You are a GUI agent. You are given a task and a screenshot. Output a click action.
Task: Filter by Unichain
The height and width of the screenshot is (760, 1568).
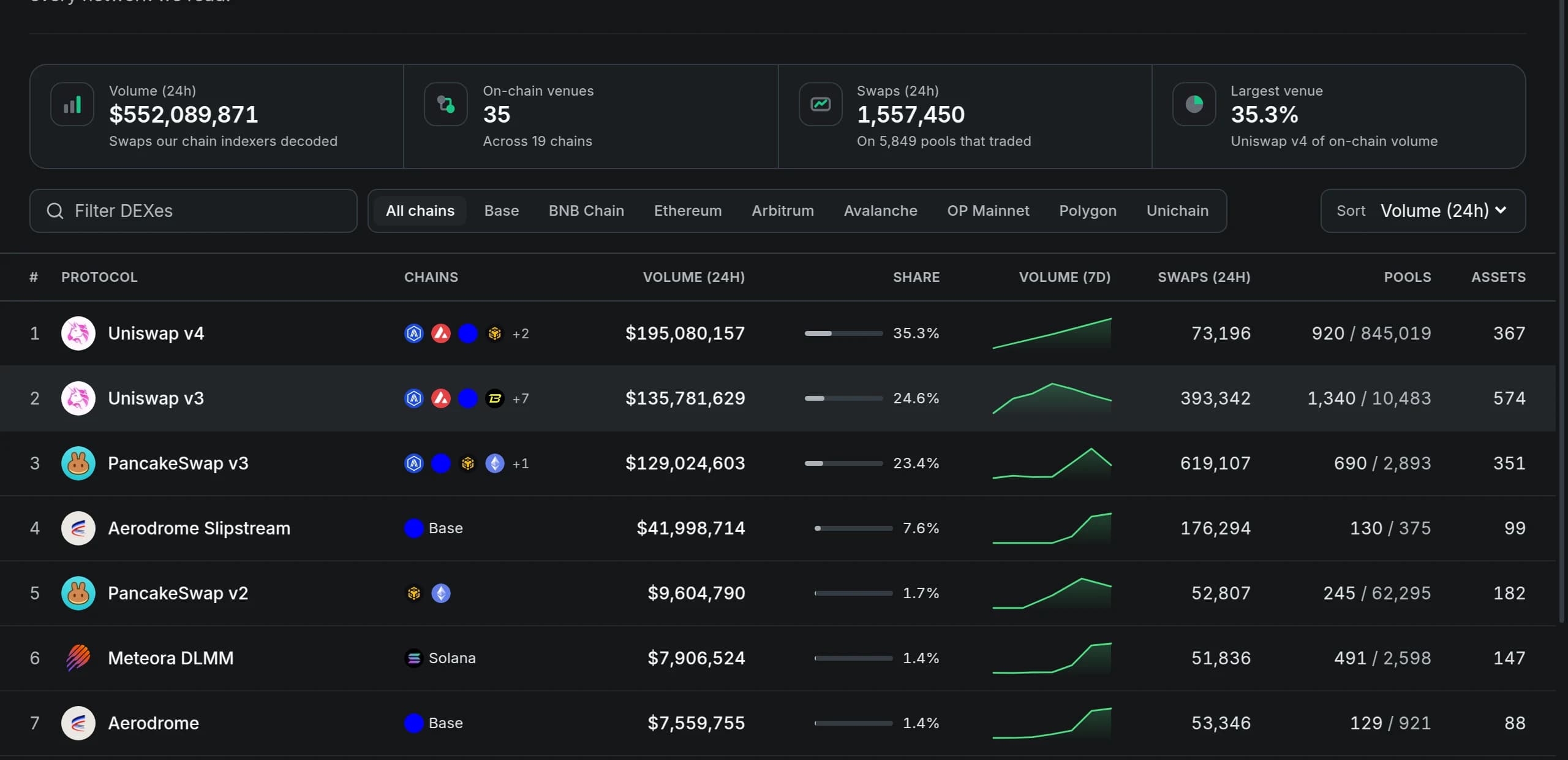click(x=1177, y=211)
